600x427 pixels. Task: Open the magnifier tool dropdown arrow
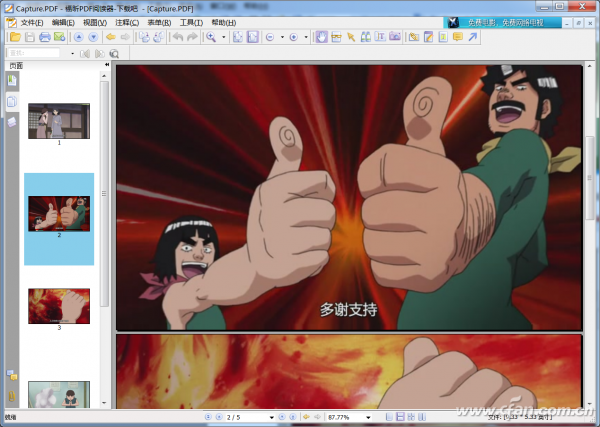pyautogui.click(x=224, y=37)
